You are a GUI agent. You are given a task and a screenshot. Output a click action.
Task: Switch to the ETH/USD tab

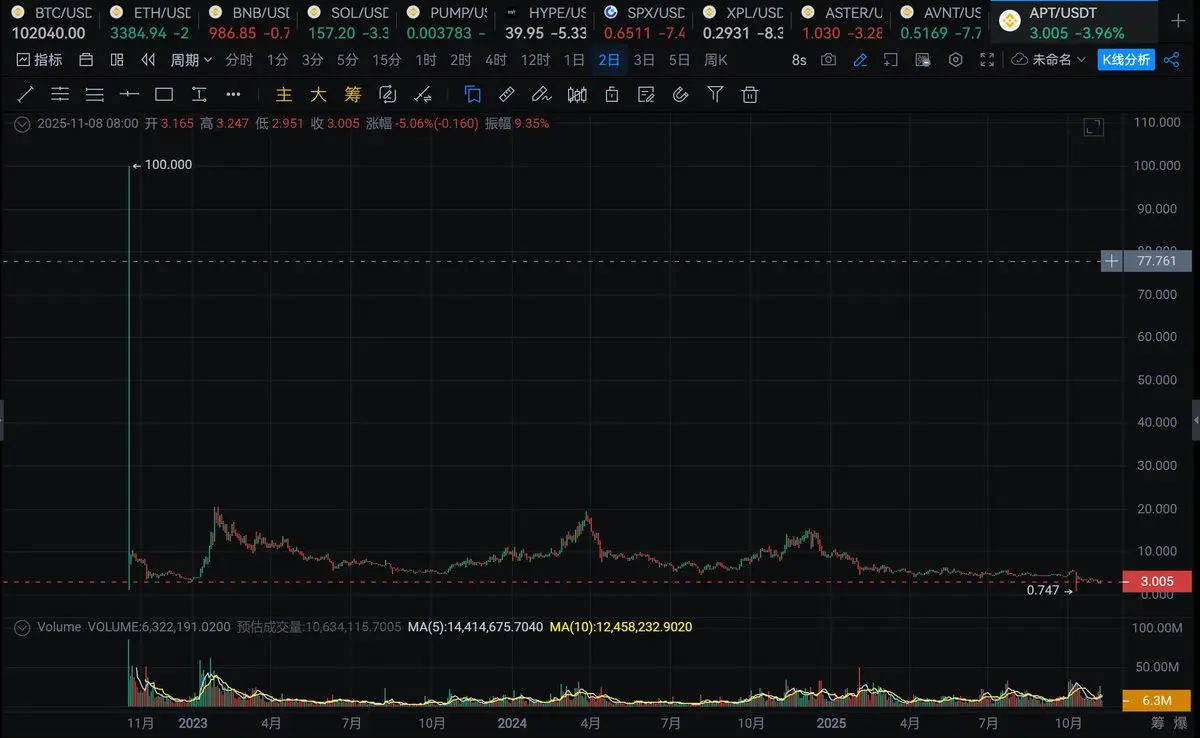coord(148,22)
